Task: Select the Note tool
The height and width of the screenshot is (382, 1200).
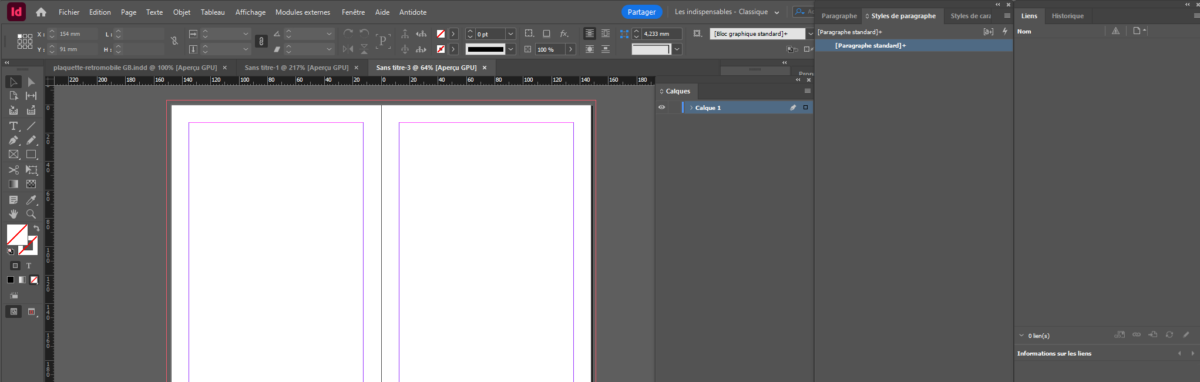Action: click(14, 200)
